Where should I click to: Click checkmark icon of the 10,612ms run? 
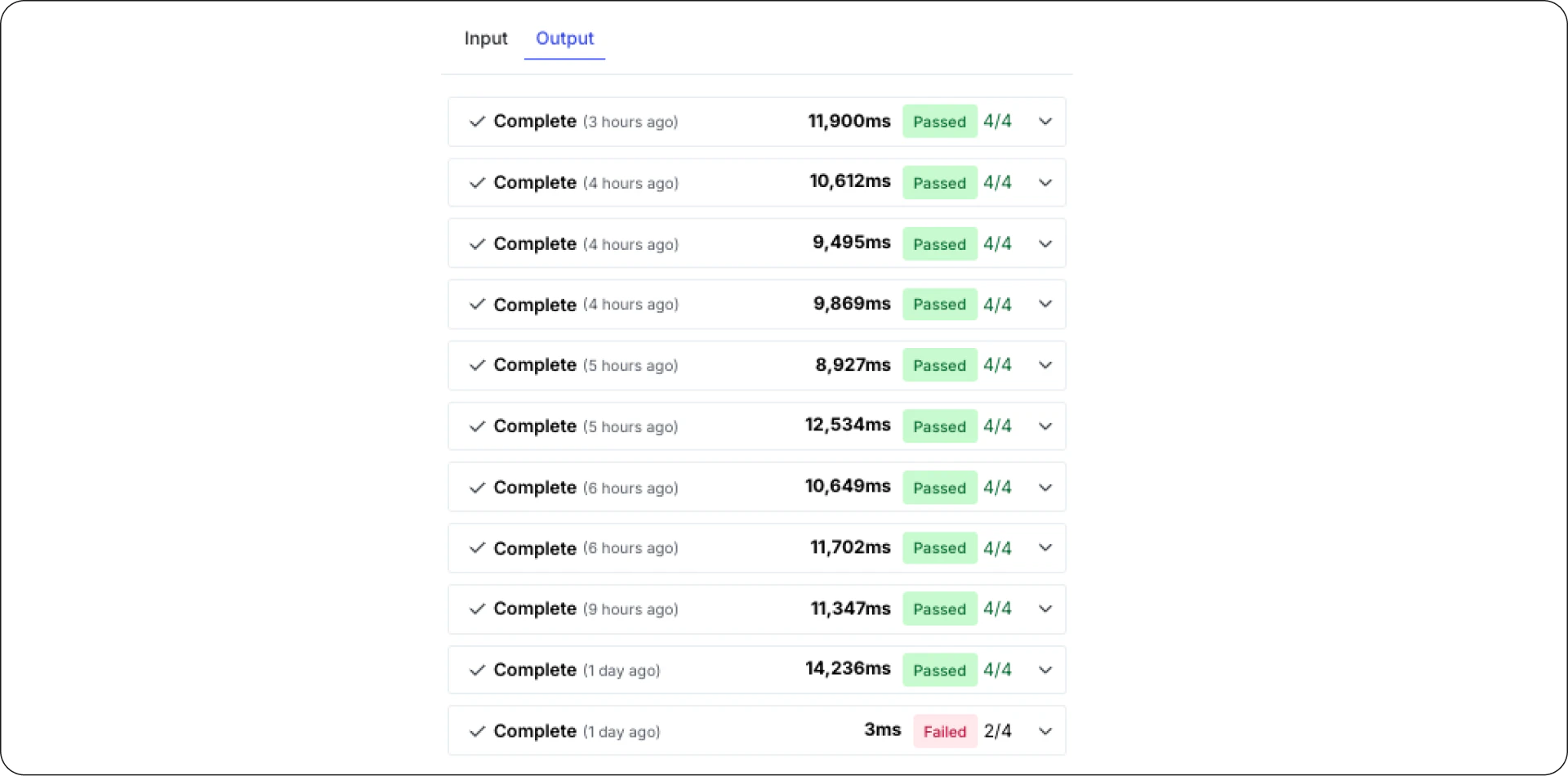pyautogui.click(x=477, y=183)
